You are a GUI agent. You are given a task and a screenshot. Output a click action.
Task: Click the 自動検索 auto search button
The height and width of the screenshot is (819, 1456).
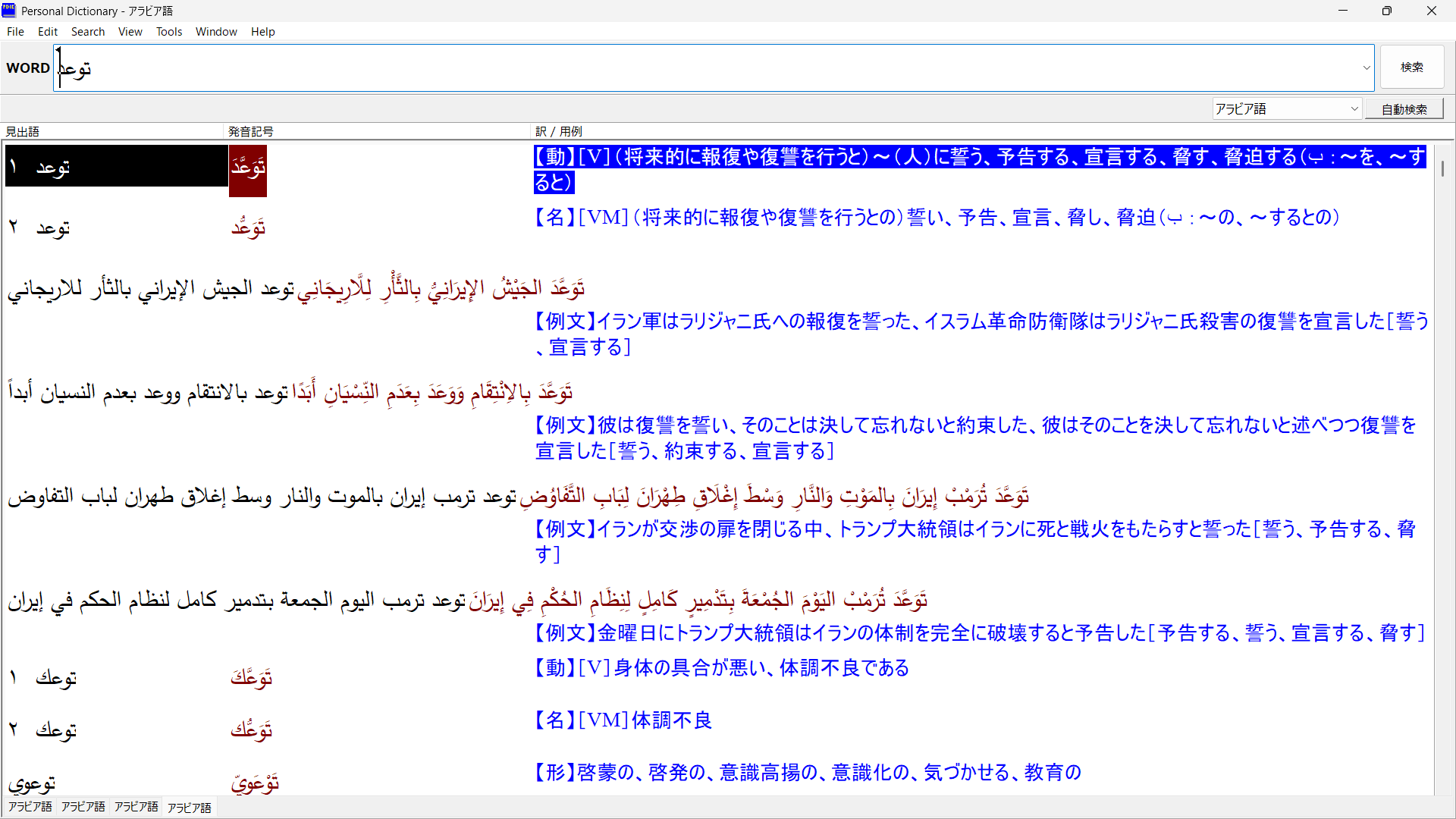(x=1404, y=109)
